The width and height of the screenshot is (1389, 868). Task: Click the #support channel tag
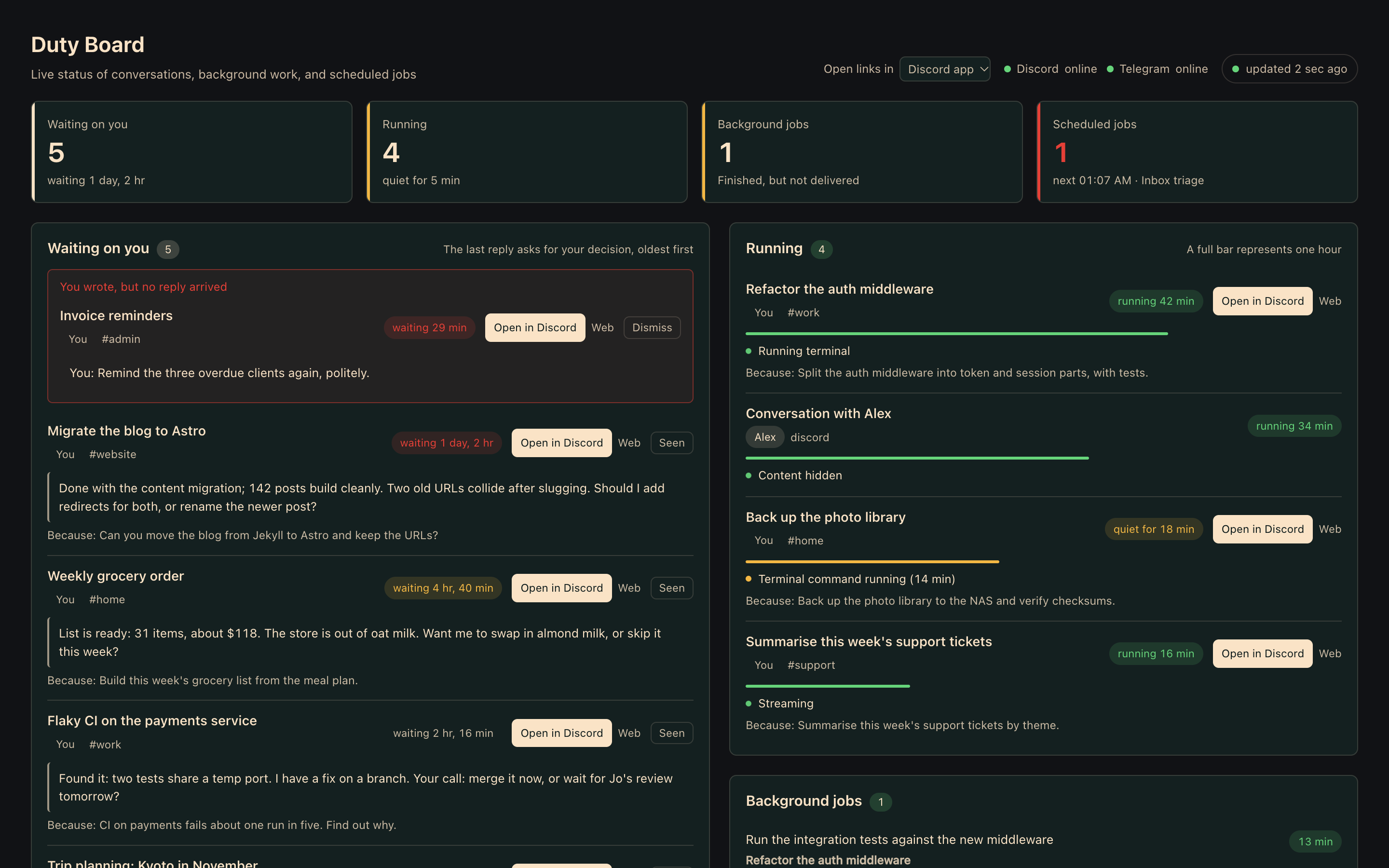(x=811, y=665)
